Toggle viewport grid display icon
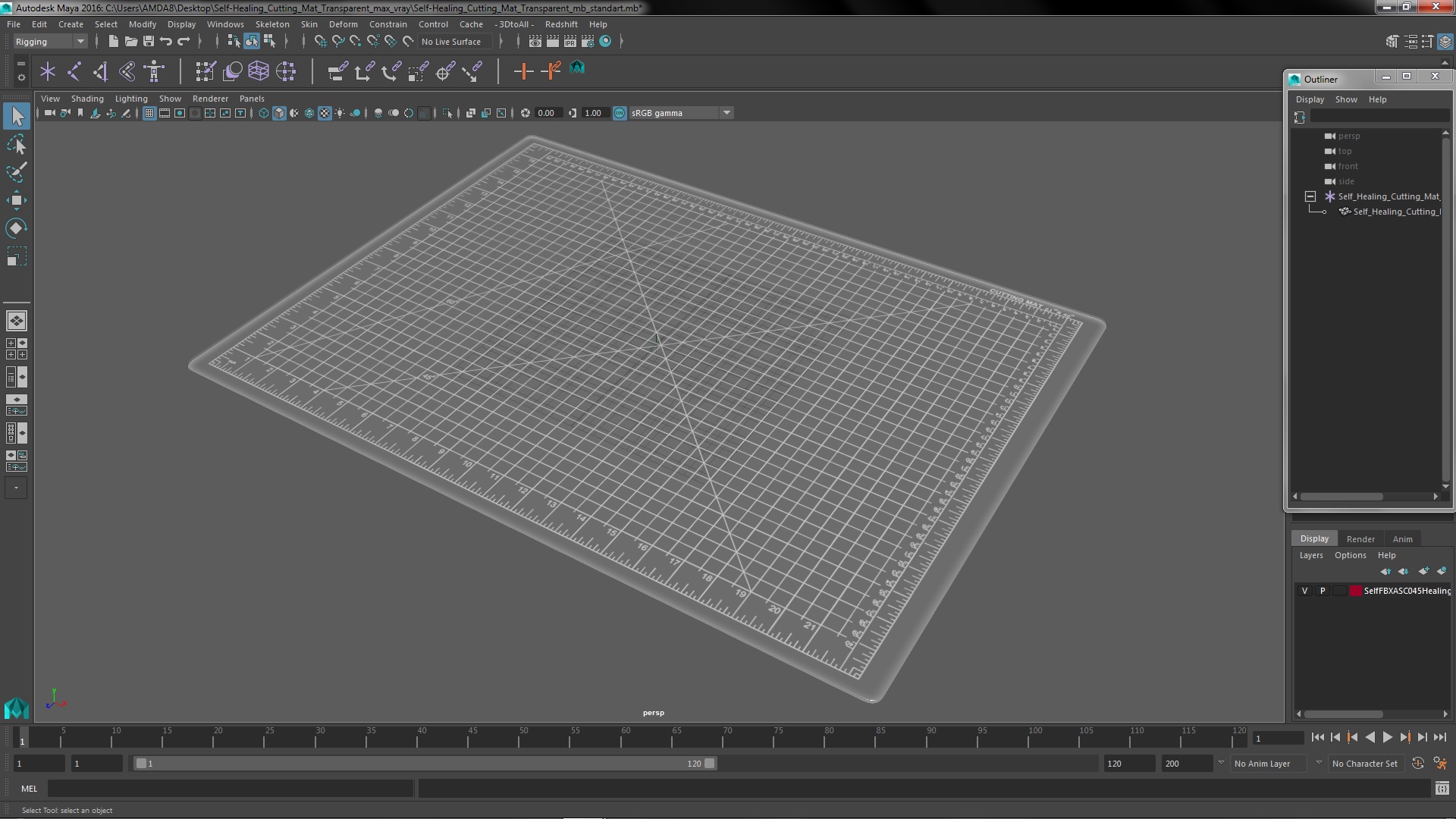The height and width of the screenshot is (819, 1456). pyautogui.click(x=149, y=113)
